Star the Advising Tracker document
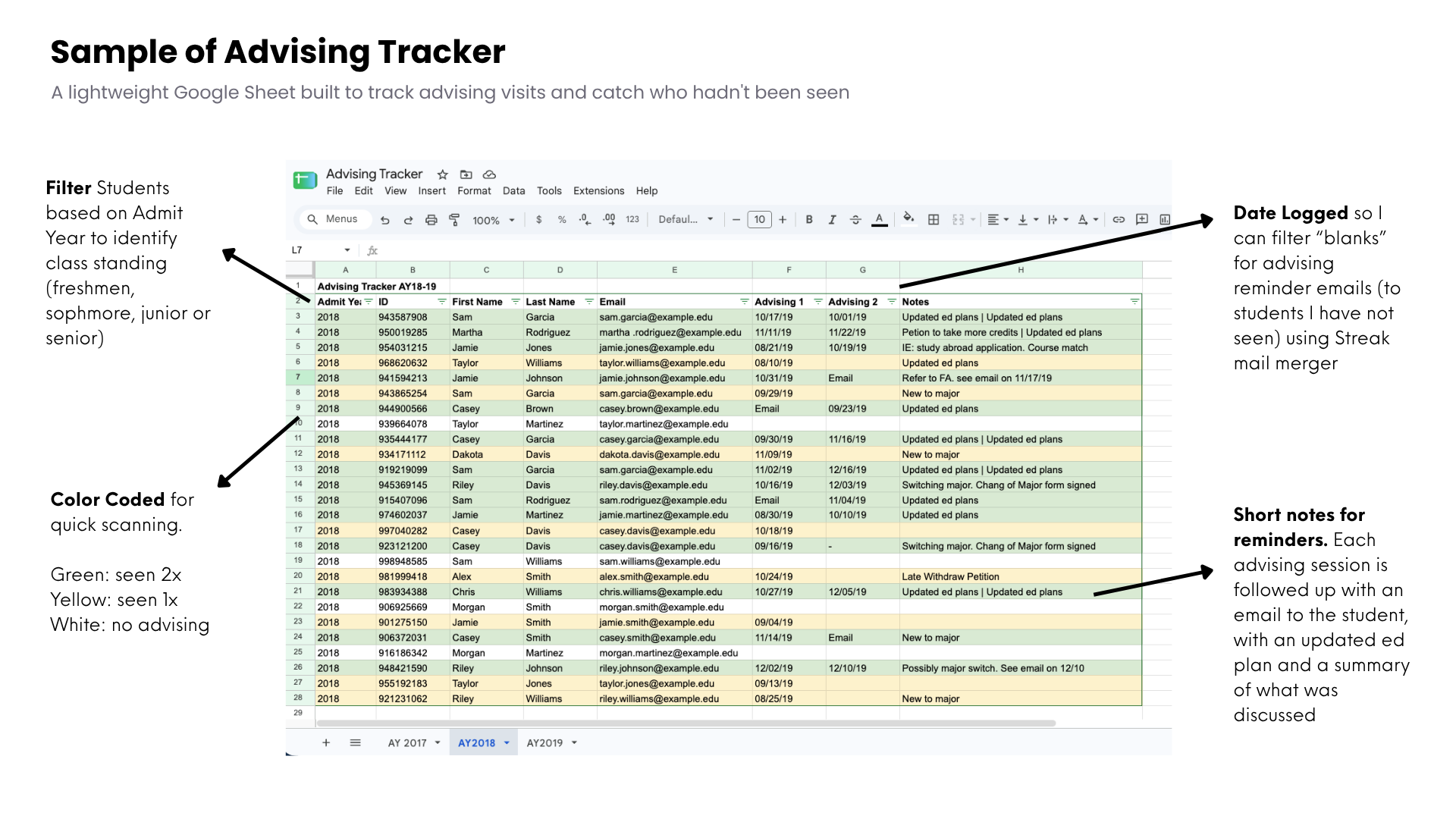The width and height of the screenshot is (1456, 819). coord(443,174)
